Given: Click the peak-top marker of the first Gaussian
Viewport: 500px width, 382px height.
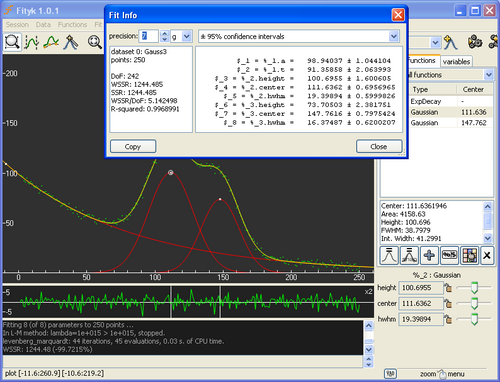Looking at the screenshot, I should [171, 173].
